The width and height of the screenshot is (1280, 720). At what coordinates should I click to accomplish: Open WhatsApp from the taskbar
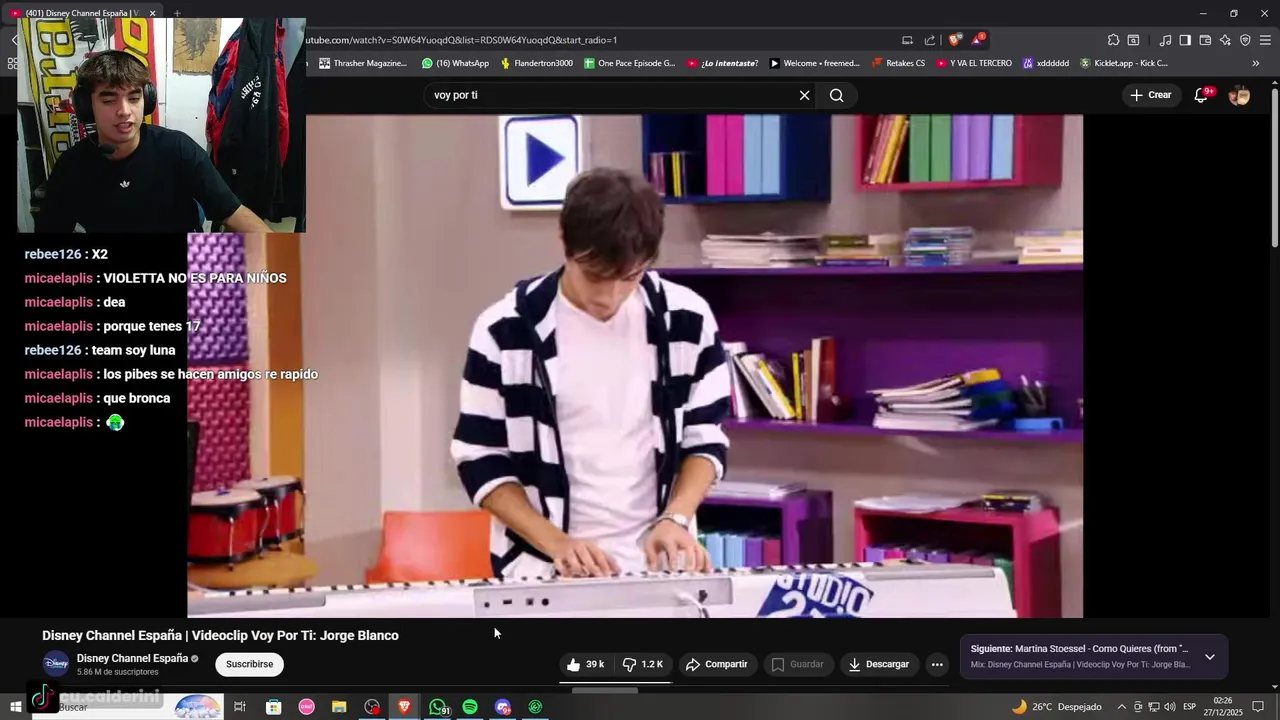[x=438, y=707]
